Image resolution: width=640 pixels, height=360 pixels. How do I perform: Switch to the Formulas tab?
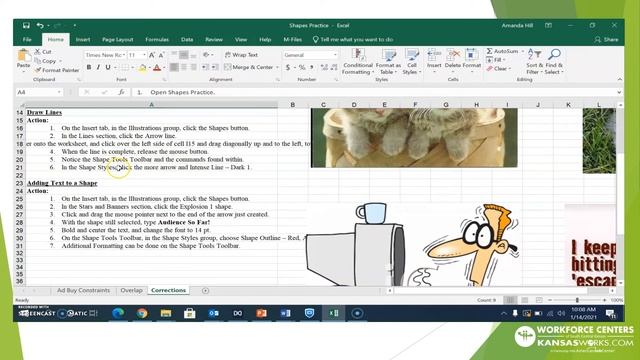pyautogui.click(x=157, y=40)
